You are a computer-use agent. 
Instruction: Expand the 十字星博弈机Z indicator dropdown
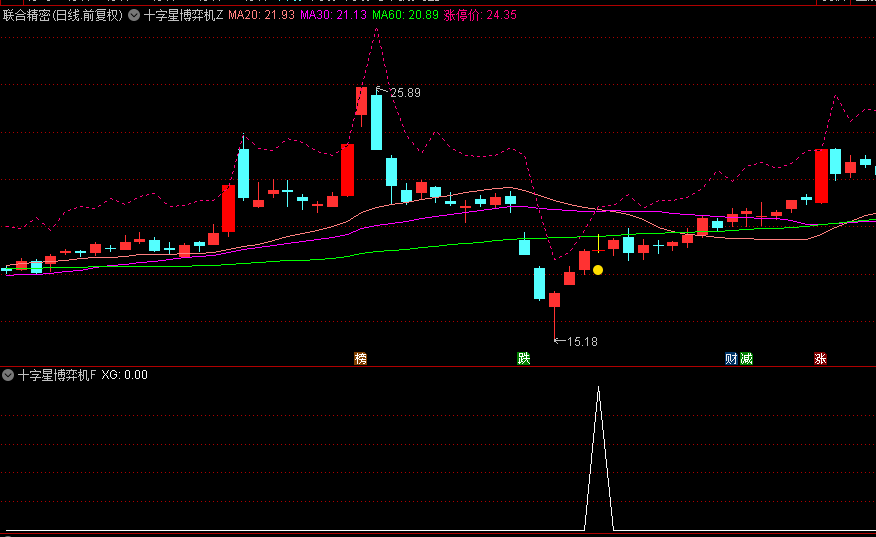133,16
